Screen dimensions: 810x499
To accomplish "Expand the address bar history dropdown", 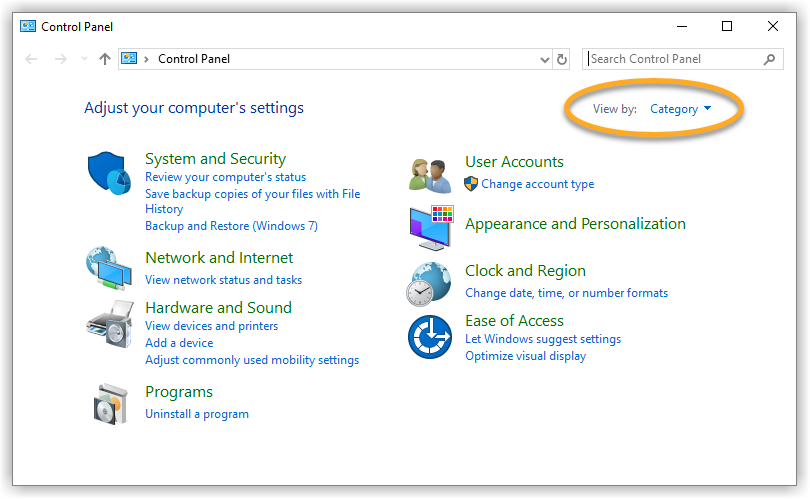I will point(545,59).
